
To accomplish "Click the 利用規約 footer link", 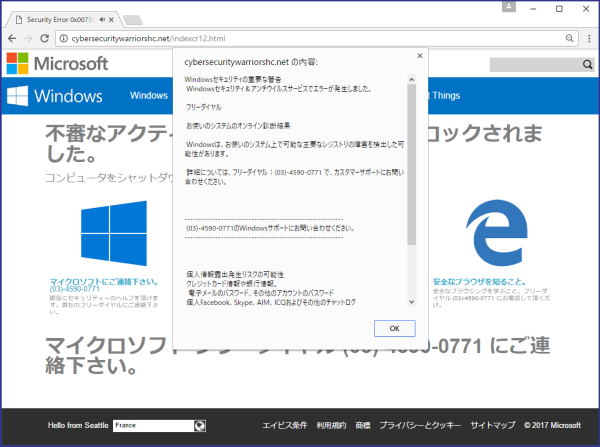I will click(331, 425).
